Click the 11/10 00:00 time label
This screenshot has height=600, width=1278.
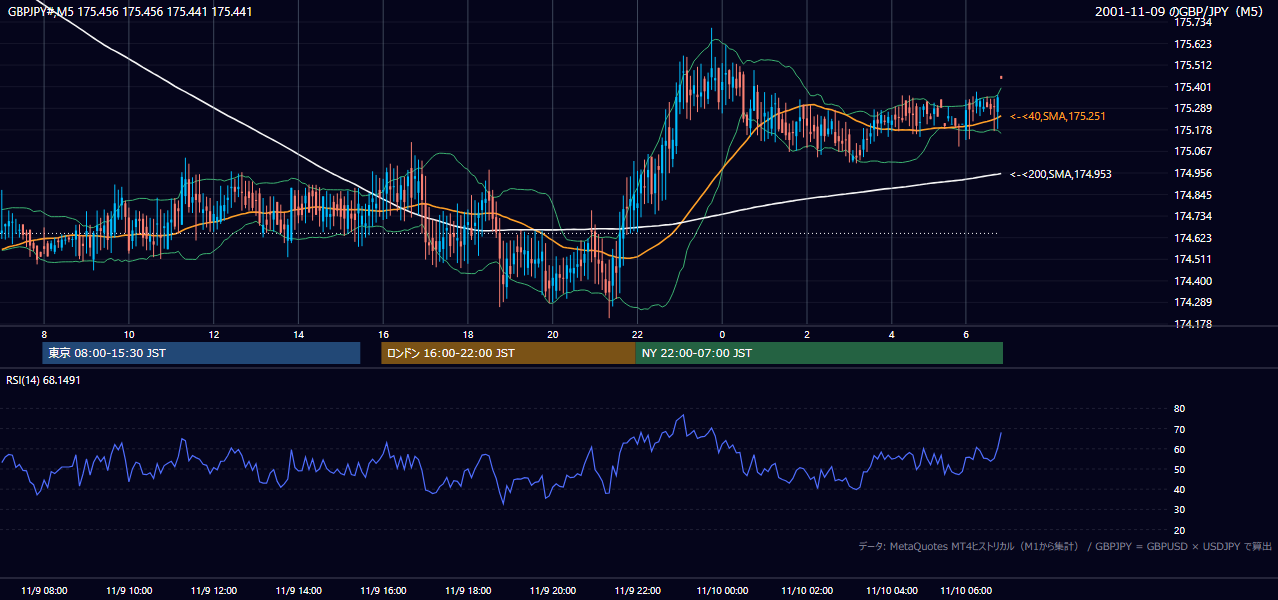(x=722, y=591)
